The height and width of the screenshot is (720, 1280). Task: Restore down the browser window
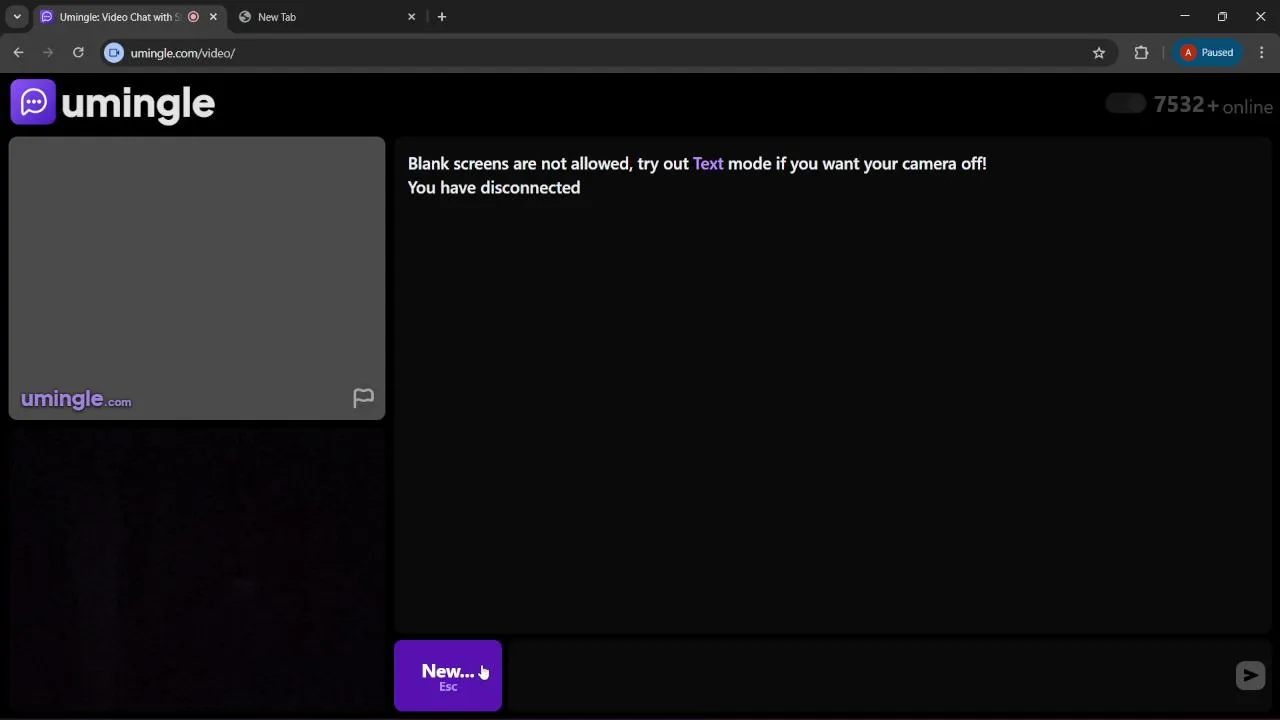(1222, 17)
